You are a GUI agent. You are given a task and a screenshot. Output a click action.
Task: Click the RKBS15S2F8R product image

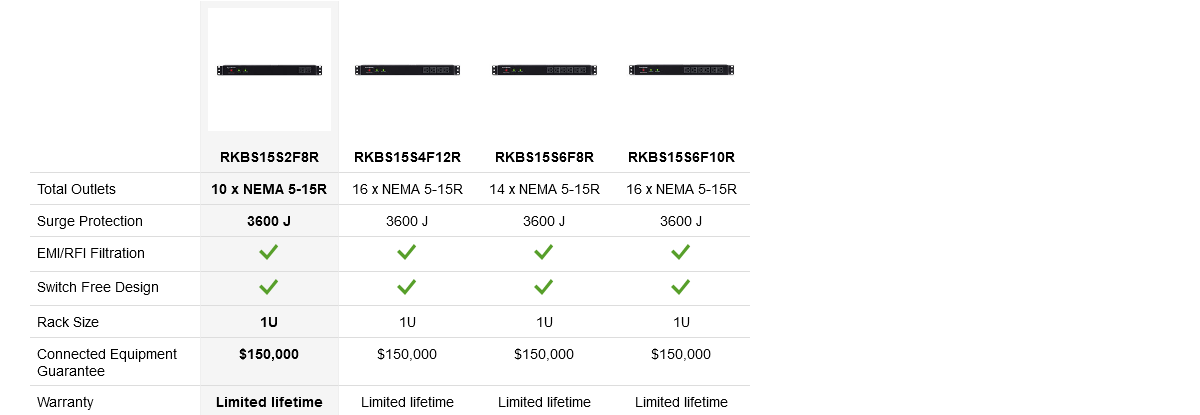tap(269, 69)
